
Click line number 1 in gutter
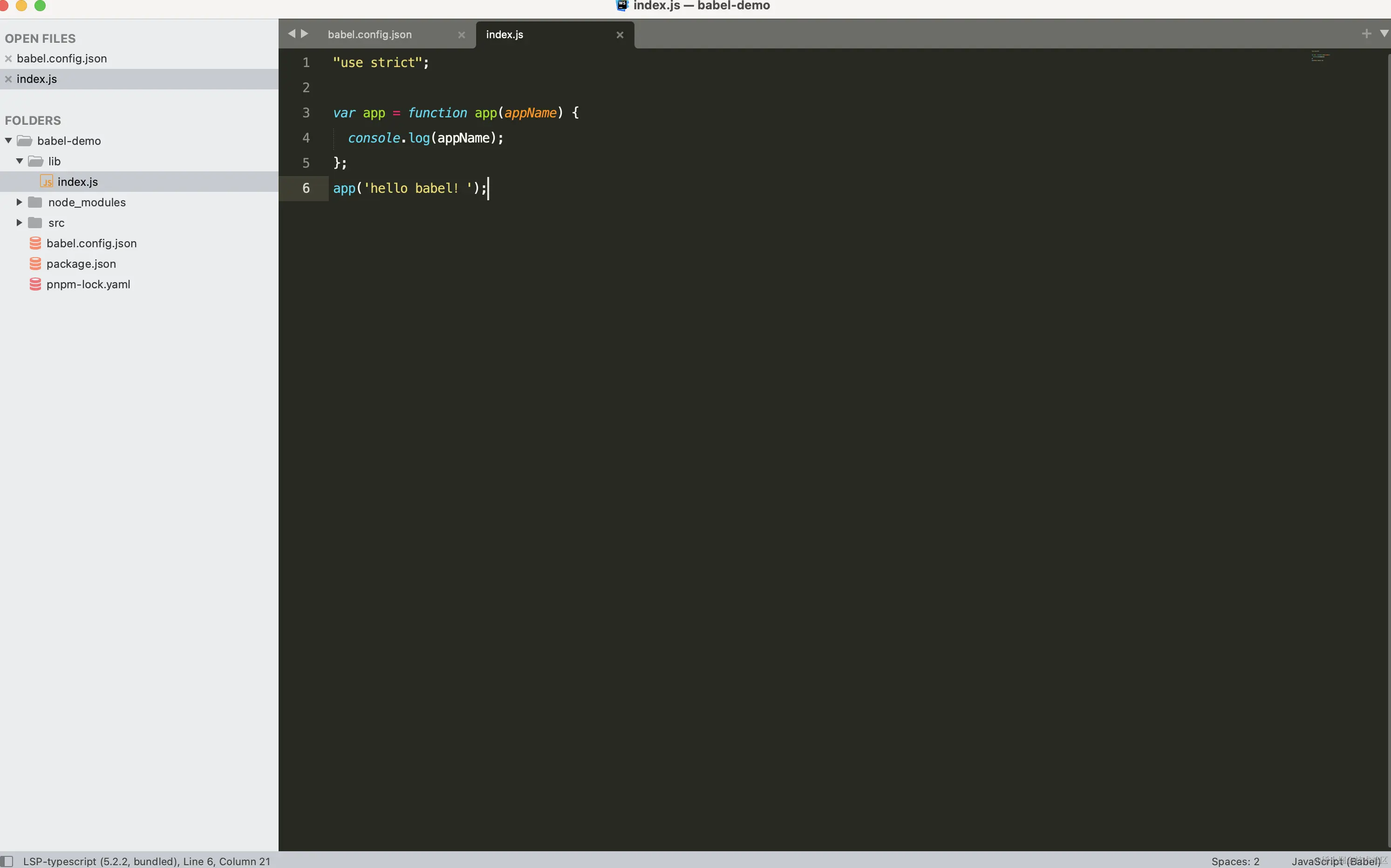click(x=306, y=62)
